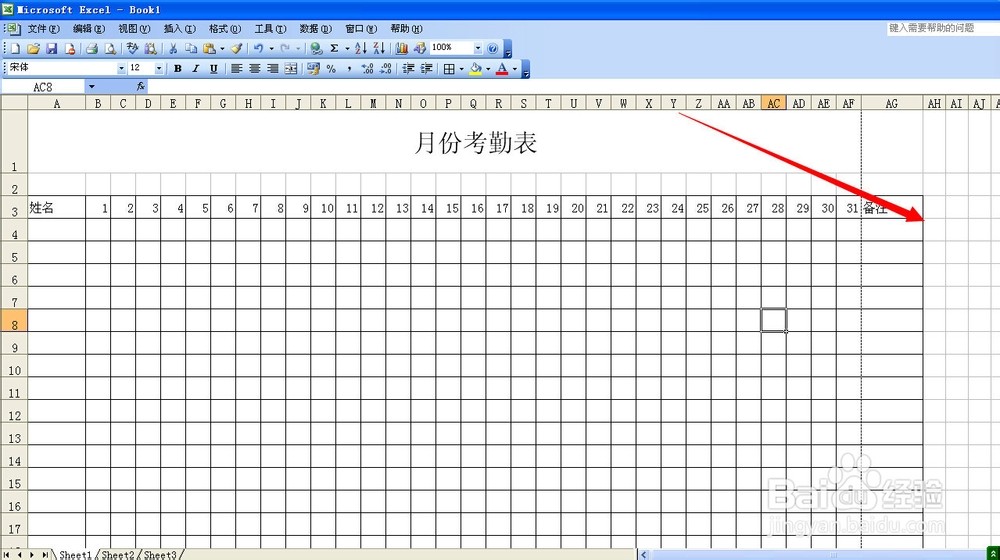Viewport: 1000px width, 560px height.
Task: Expand the AutoSum functions arrow
Action: click(347, 48)
